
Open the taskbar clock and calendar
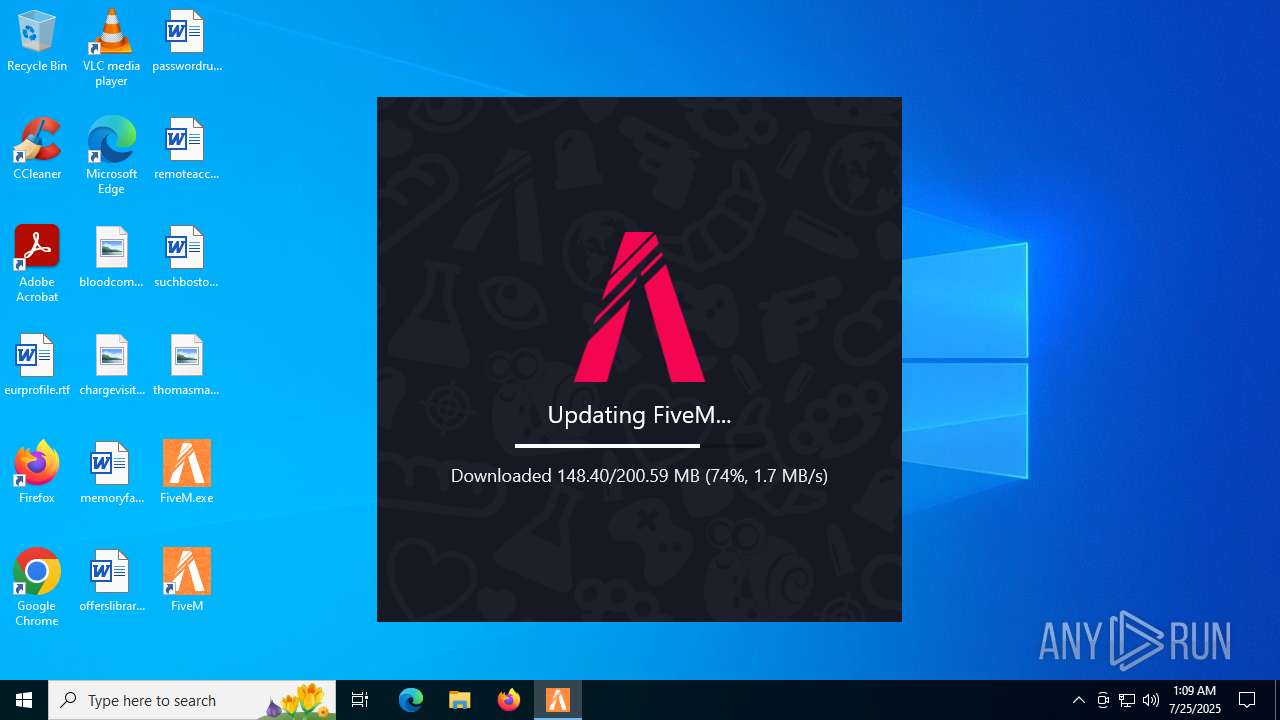pos(1194,700)
